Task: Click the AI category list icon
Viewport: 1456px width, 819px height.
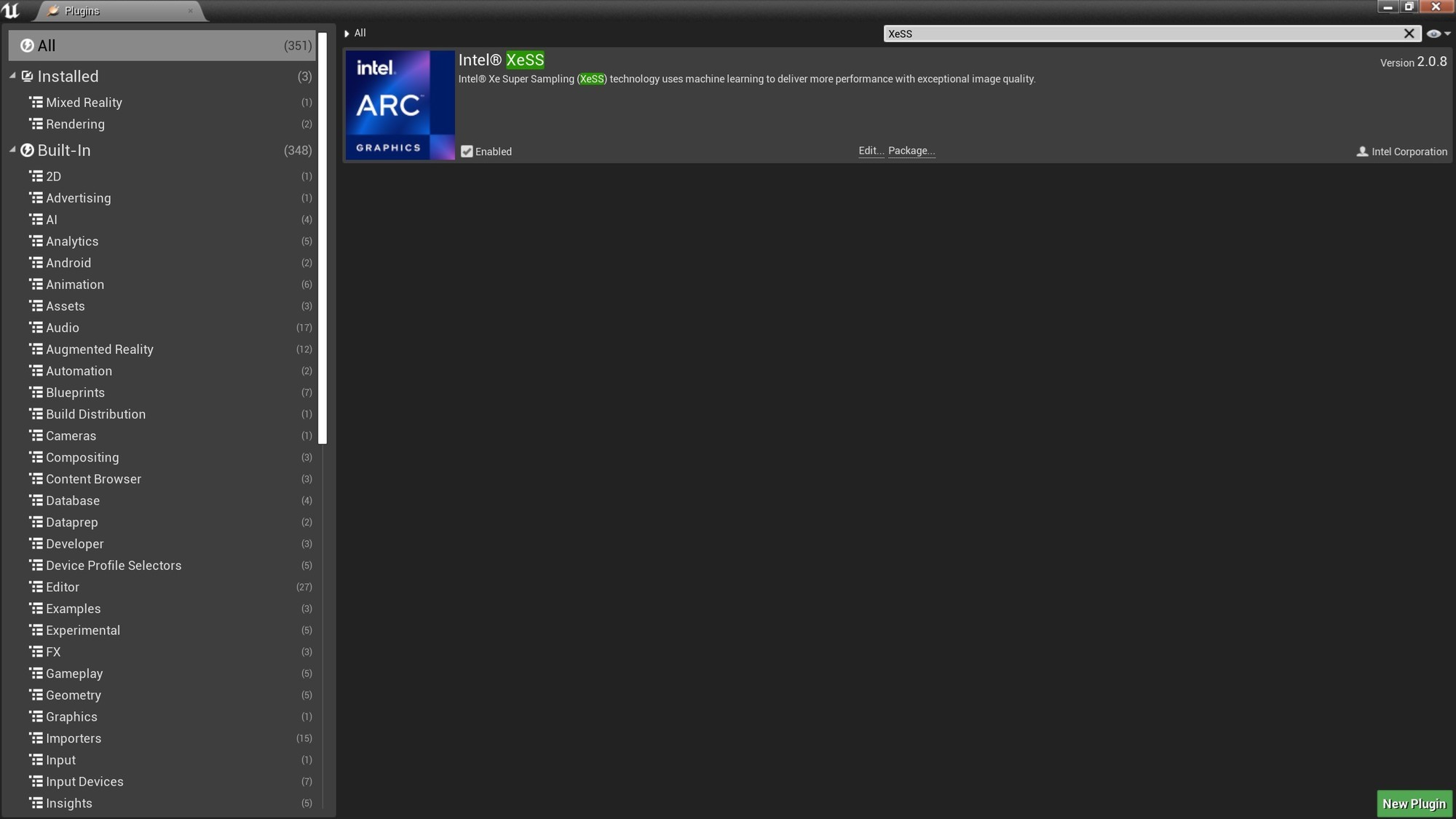Action: coord(36,219)
